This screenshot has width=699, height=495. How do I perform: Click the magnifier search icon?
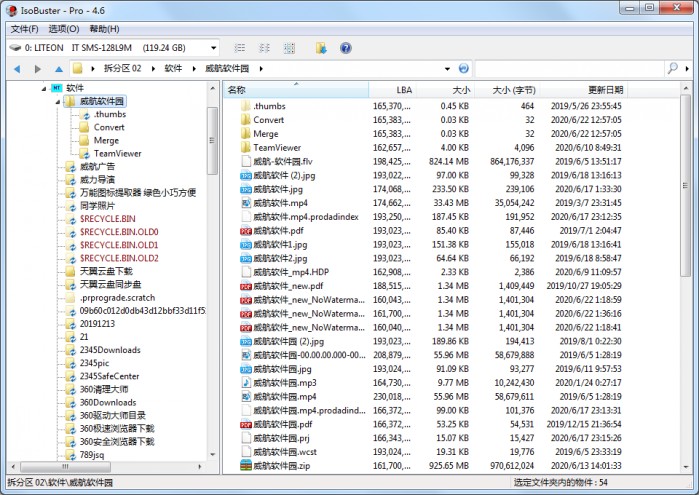(x=672, y=68)
